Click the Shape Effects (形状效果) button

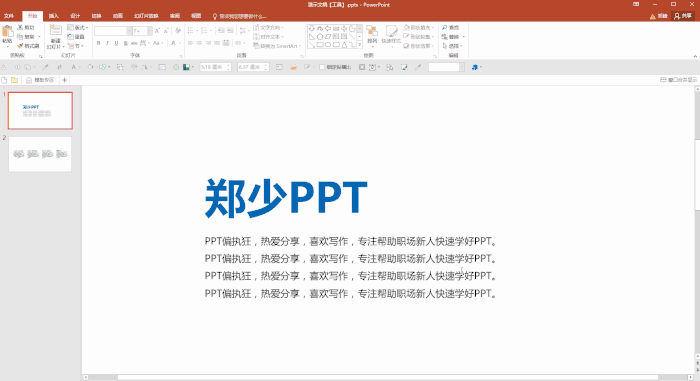click(419, 46)
